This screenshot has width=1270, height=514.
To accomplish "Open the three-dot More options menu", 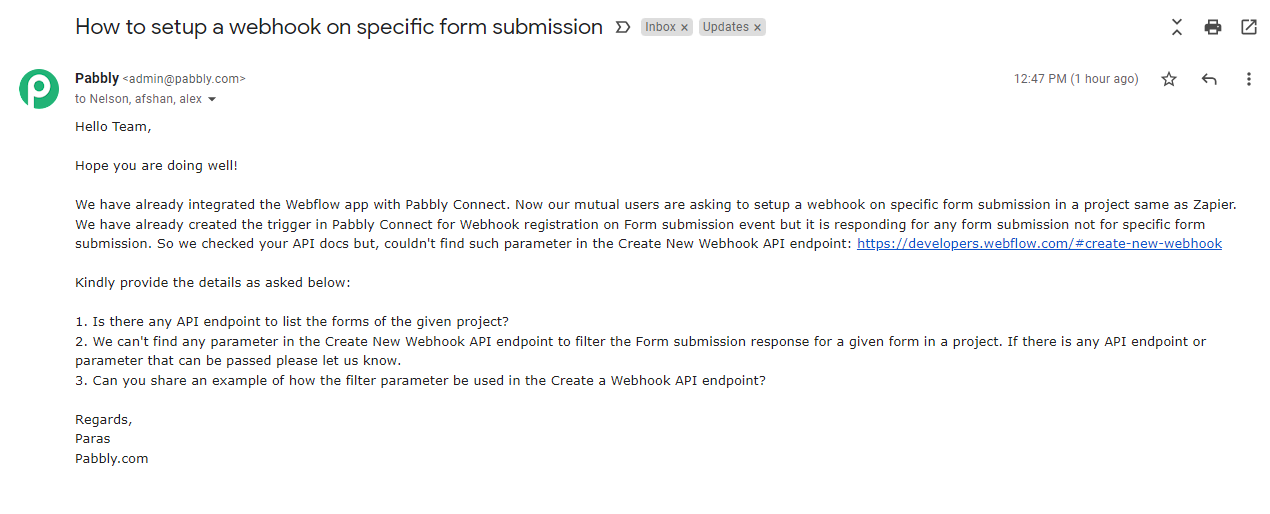I will coord(1249,79).
